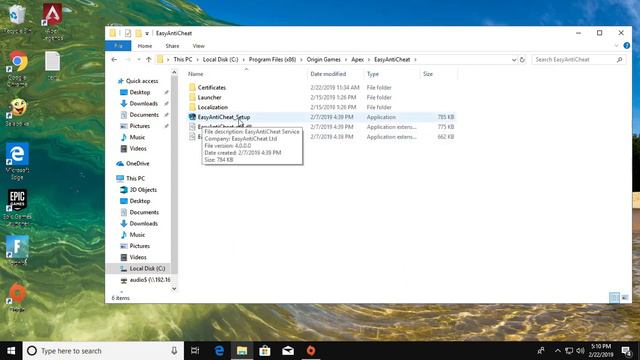Click the volume icon in system tray
Viewport: 640px width, 360px height.
click(580, 351)
